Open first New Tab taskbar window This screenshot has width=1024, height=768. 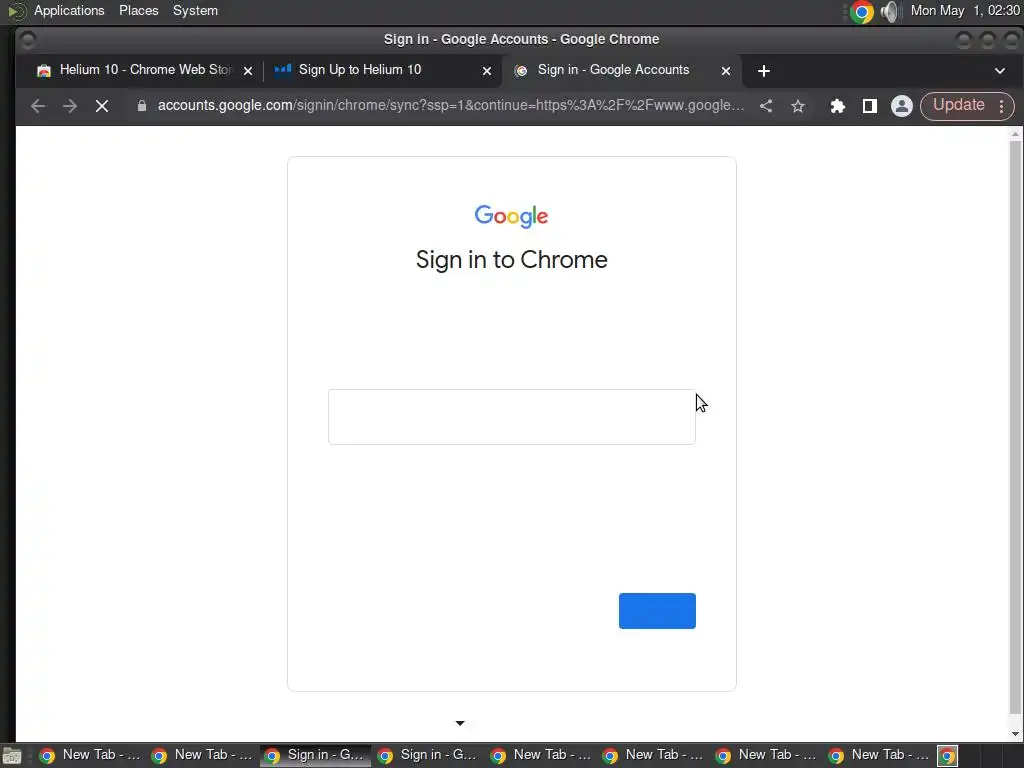click(91, 756)
